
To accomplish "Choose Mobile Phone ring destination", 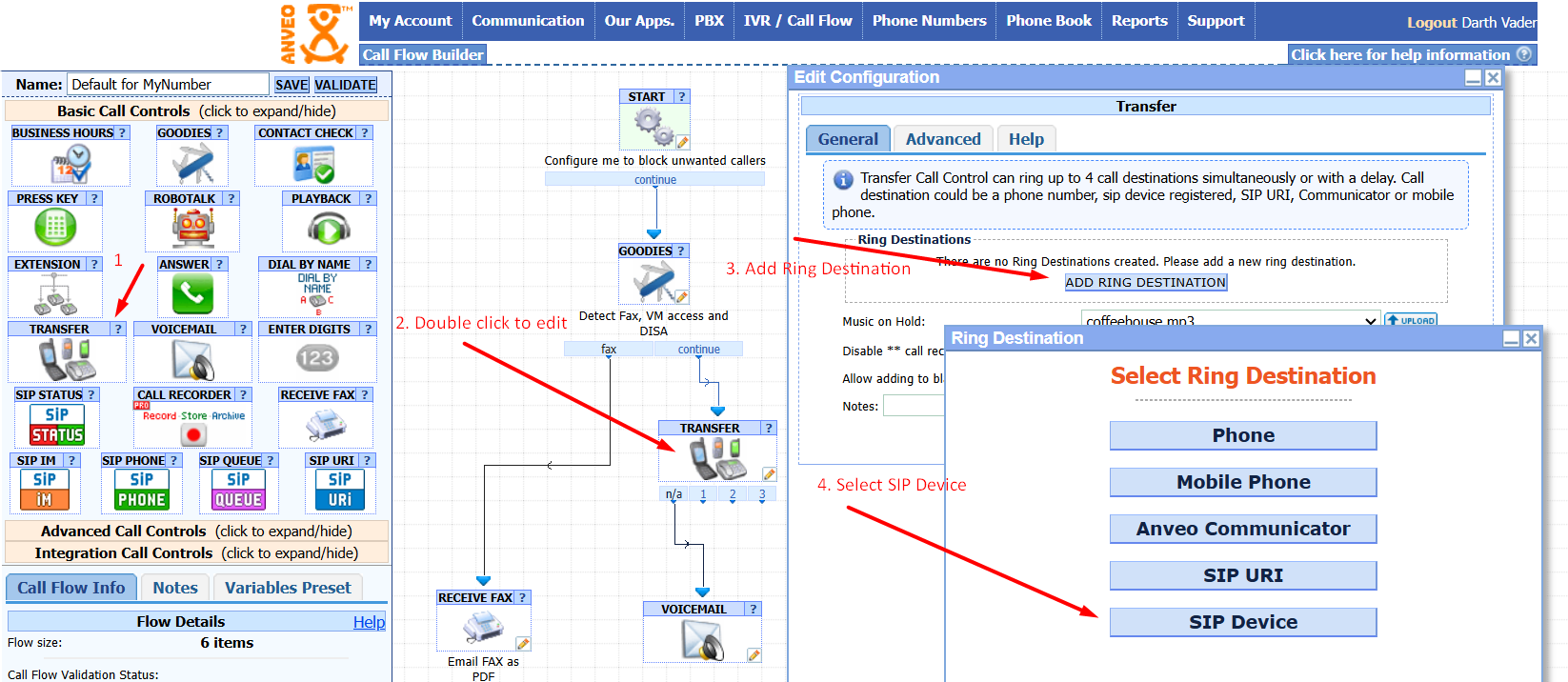I will click(1243, 482).
